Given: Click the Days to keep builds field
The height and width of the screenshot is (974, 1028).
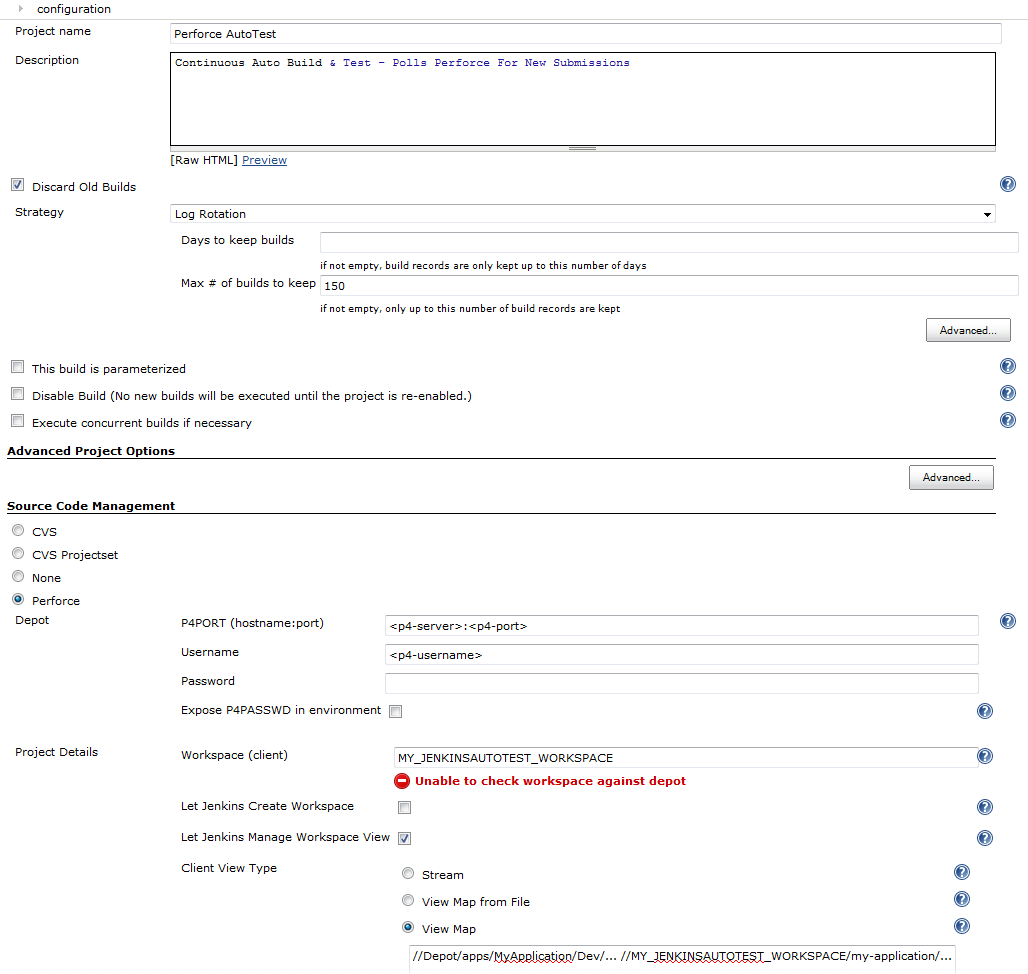Looking at the screenshot, I should (669, 242).
